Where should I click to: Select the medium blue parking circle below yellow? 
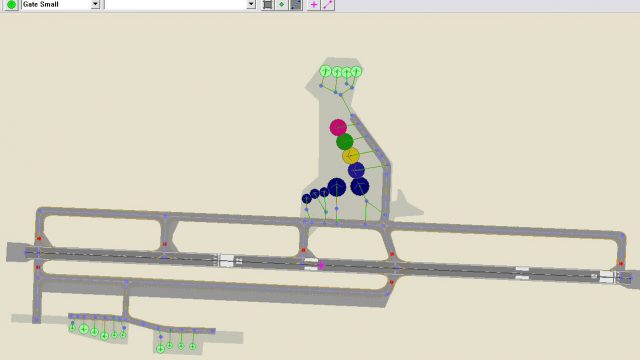click(x=356, y=170)
